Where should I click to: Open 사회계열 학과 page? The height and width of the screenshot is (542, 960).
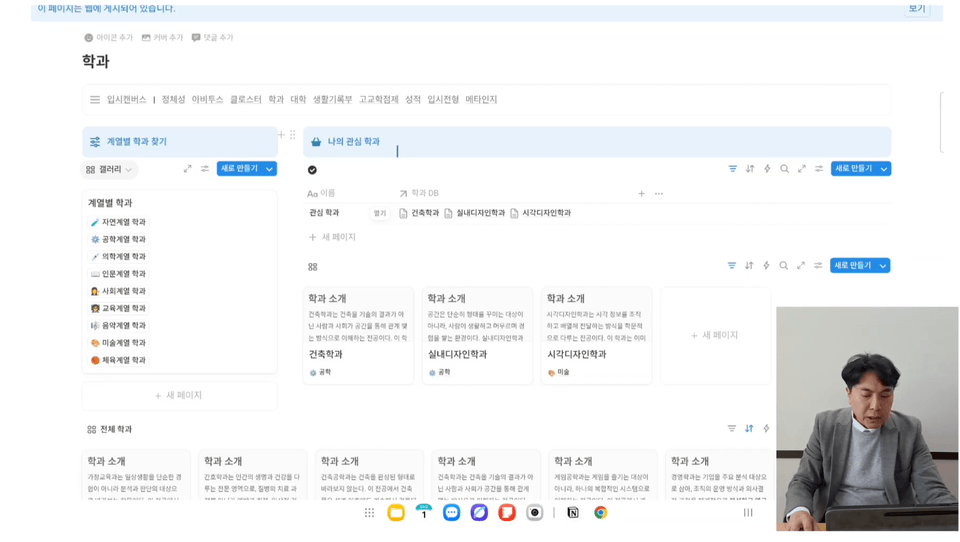[119, 291]
